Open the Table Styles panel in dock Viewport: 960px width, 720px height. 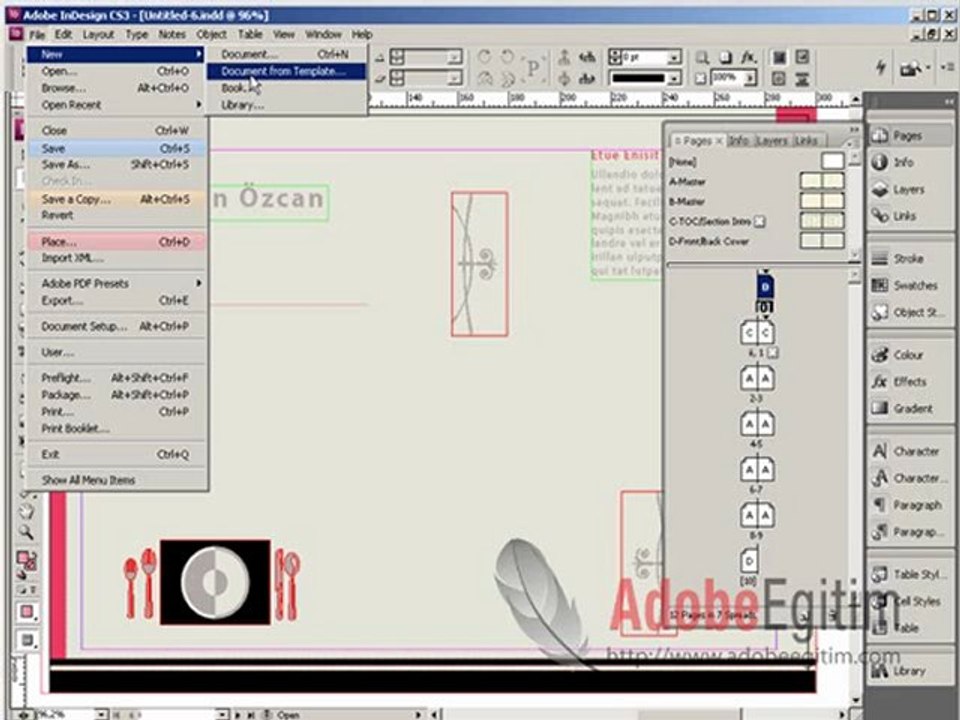pyautogui.click(x=909, y=574)
